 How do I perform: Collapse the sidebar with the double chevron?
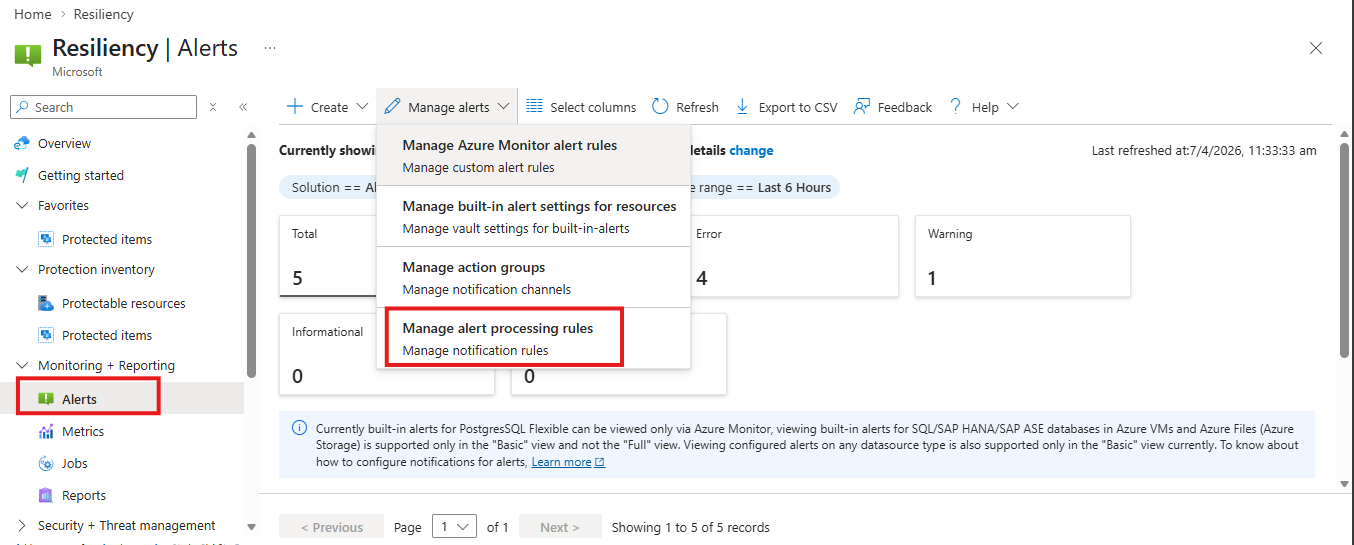(x=243, y=107)
